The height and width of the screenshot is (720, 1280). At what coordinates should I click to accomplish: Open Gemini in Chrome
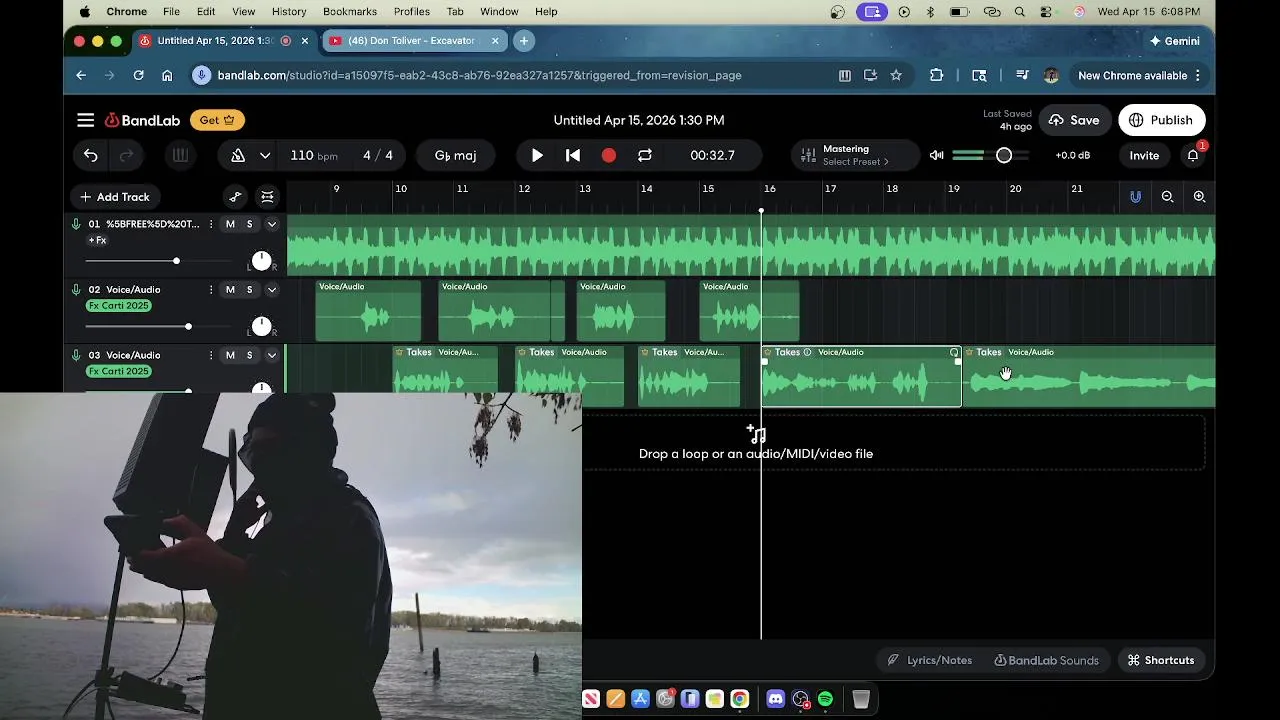1174,41
